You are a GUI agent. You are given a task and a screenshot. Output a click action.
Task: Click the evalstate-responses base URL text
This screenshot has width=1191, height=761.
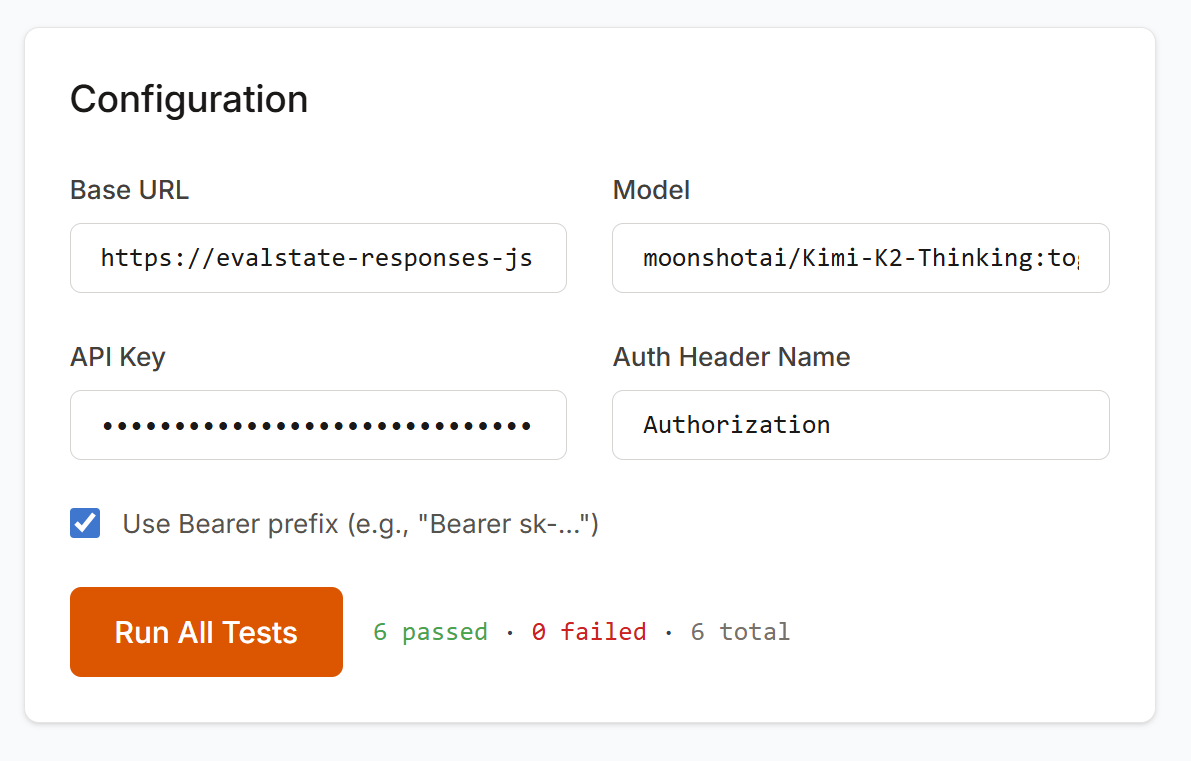coord(318,258)
